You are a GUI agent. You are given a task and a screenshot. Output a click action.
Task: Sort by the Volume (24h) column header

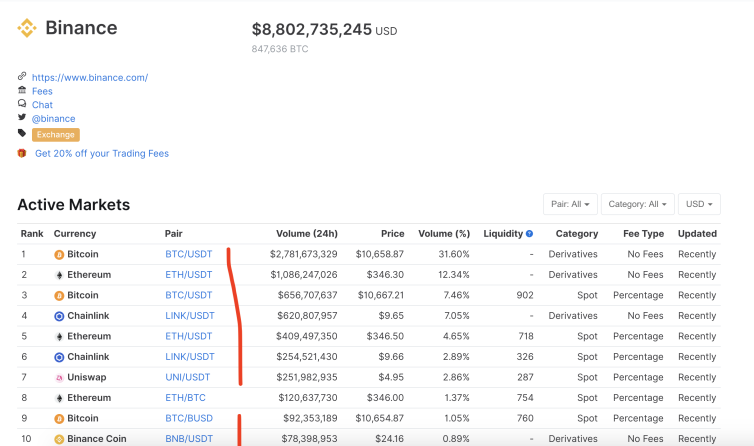(x=307, y=233)
